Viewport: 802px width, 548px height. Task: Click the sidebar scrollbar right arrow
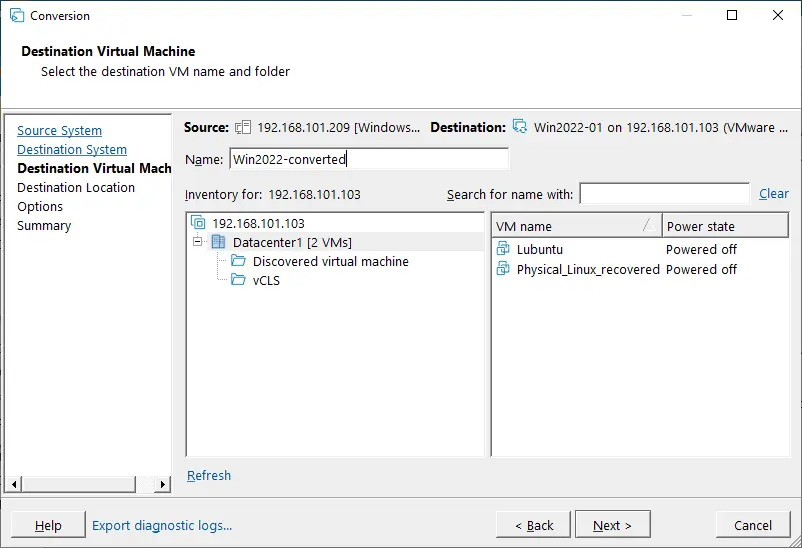tap(163, 484)
